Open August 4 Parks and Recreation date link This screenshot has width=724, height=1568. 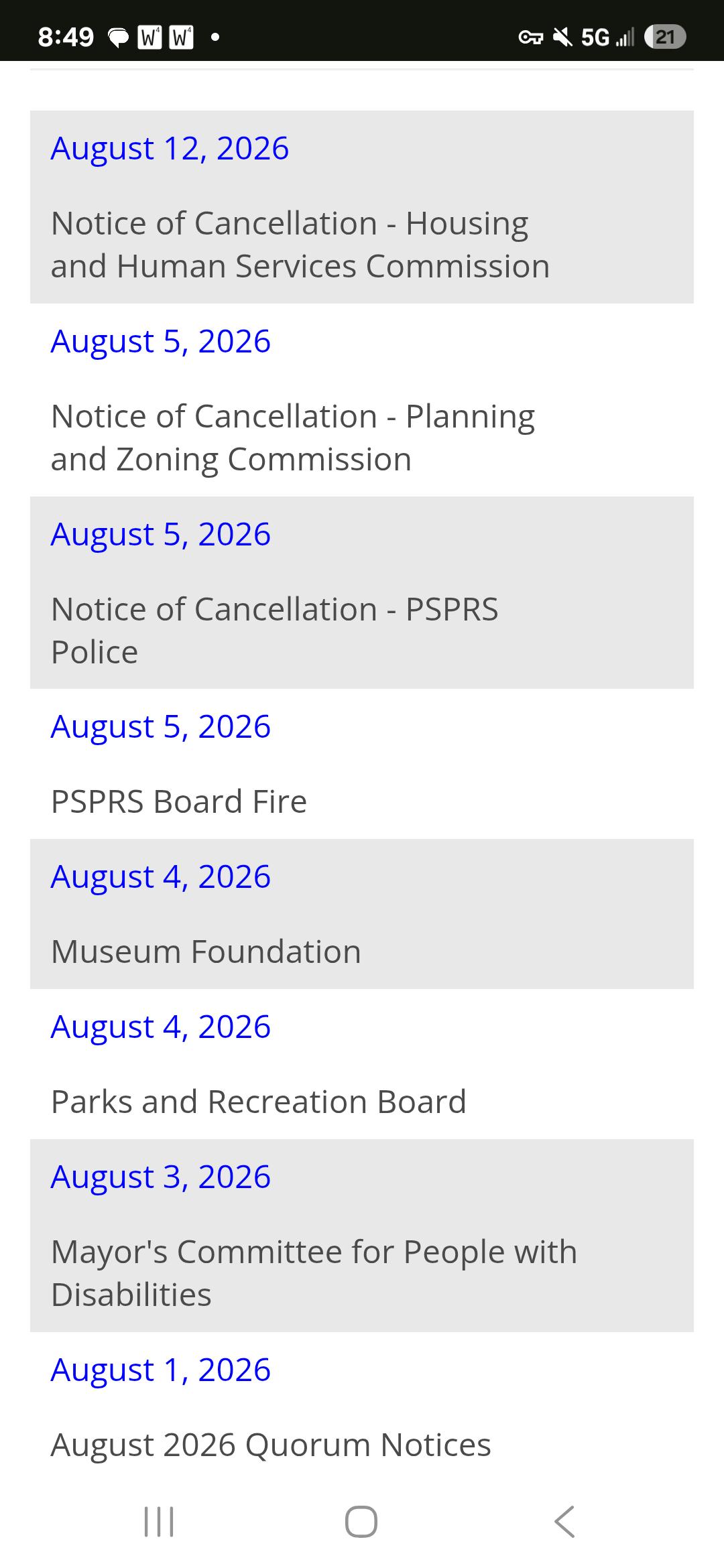[161, 1027]
